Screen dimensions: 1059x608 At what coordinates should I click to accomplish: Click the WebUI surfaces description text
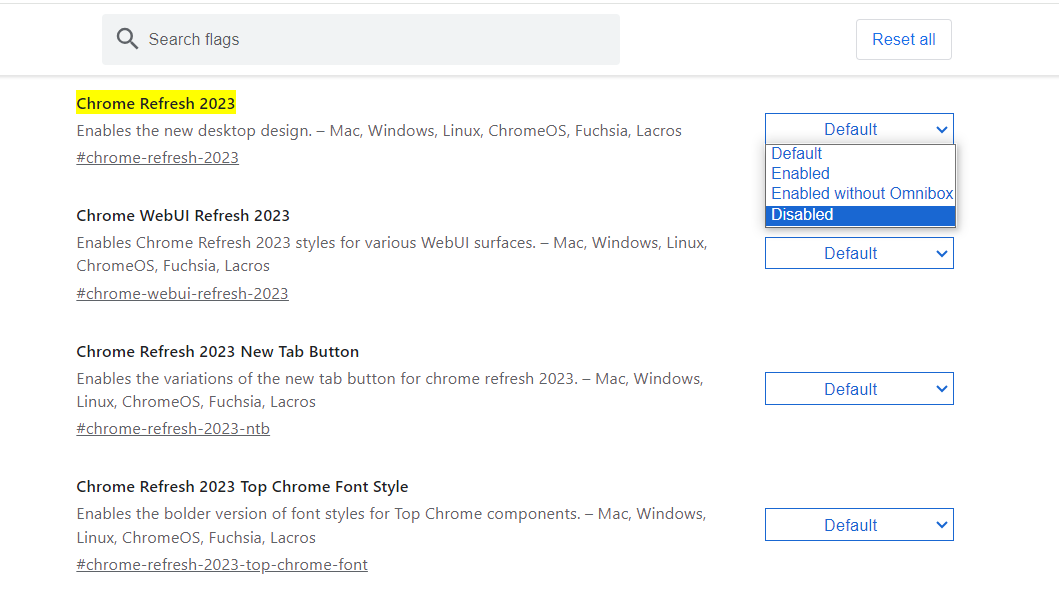tap(392, 254)
